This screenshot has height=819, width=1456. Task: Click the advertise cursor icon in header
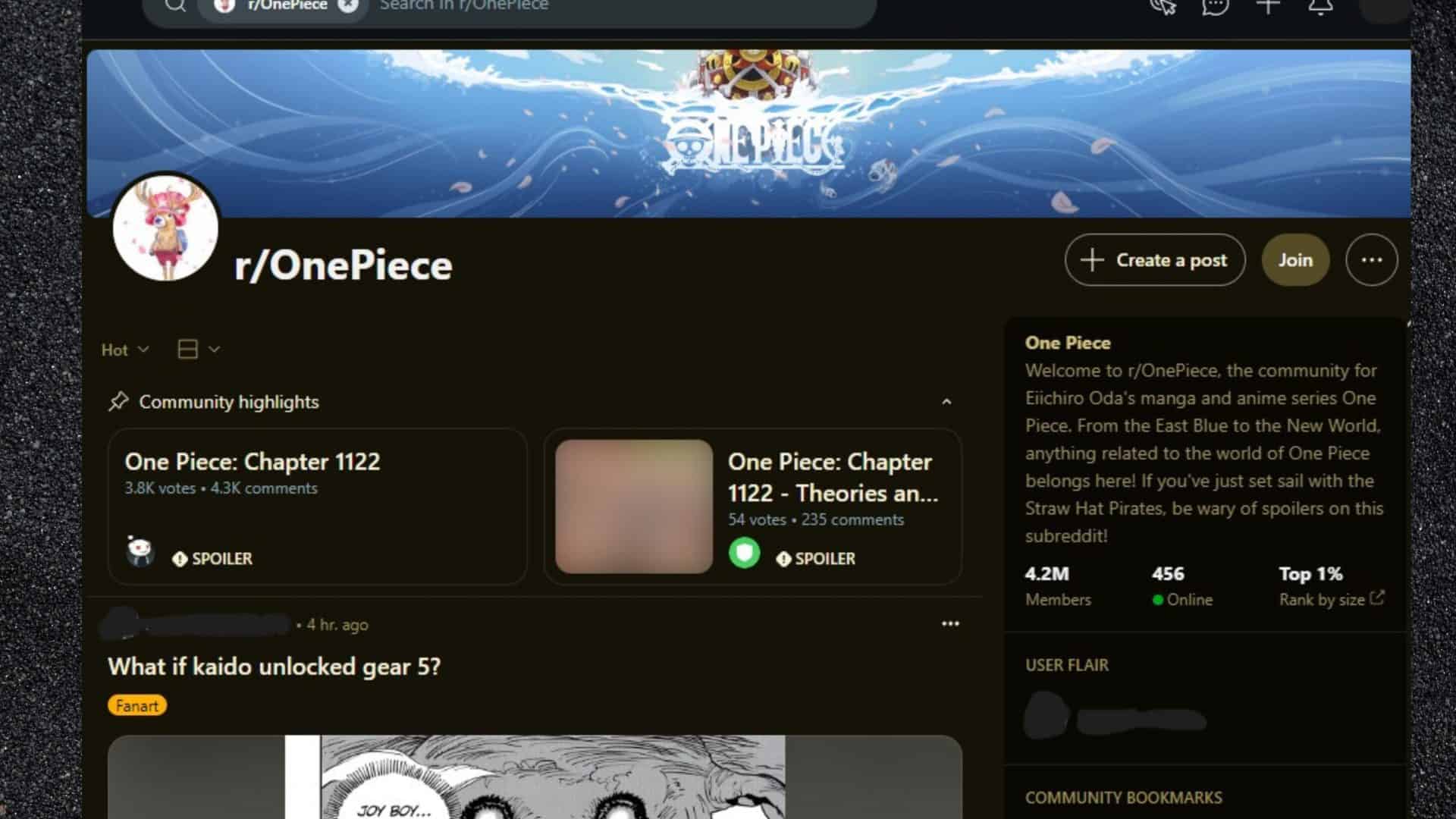tap(1163, 6)
